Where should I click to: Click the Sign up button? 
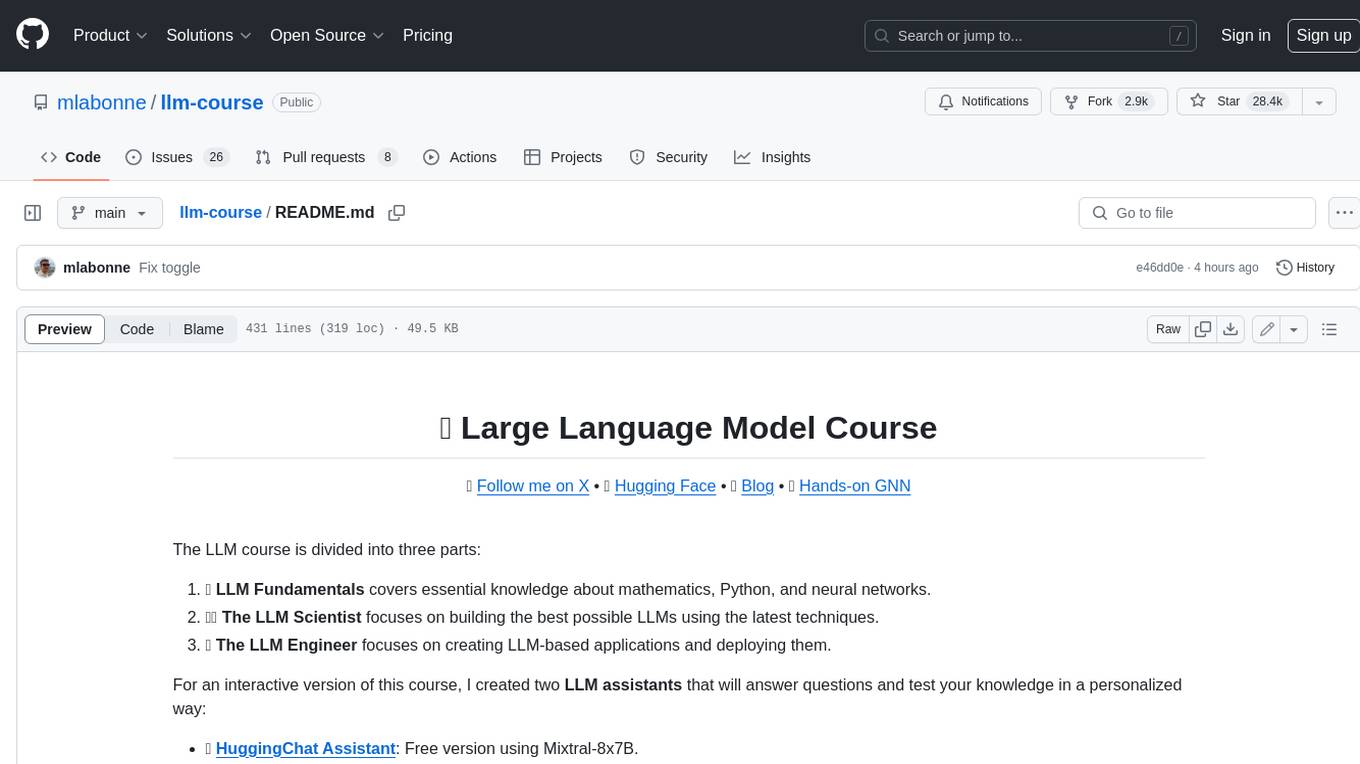pos(1323,35)
